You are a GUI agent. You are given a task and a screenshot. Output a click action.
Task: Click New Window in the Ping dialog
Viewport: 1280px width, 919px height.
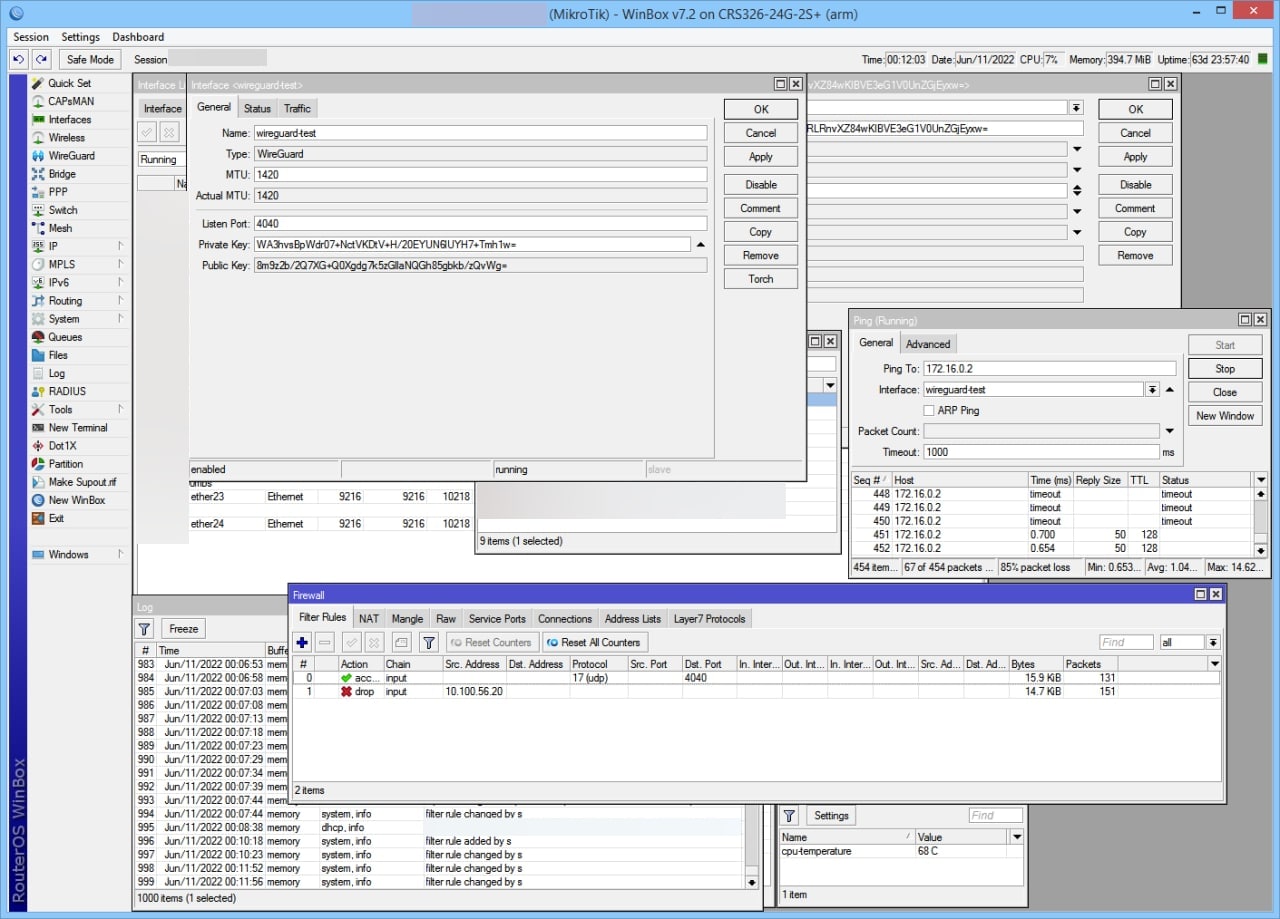(x=1225, y=416)
